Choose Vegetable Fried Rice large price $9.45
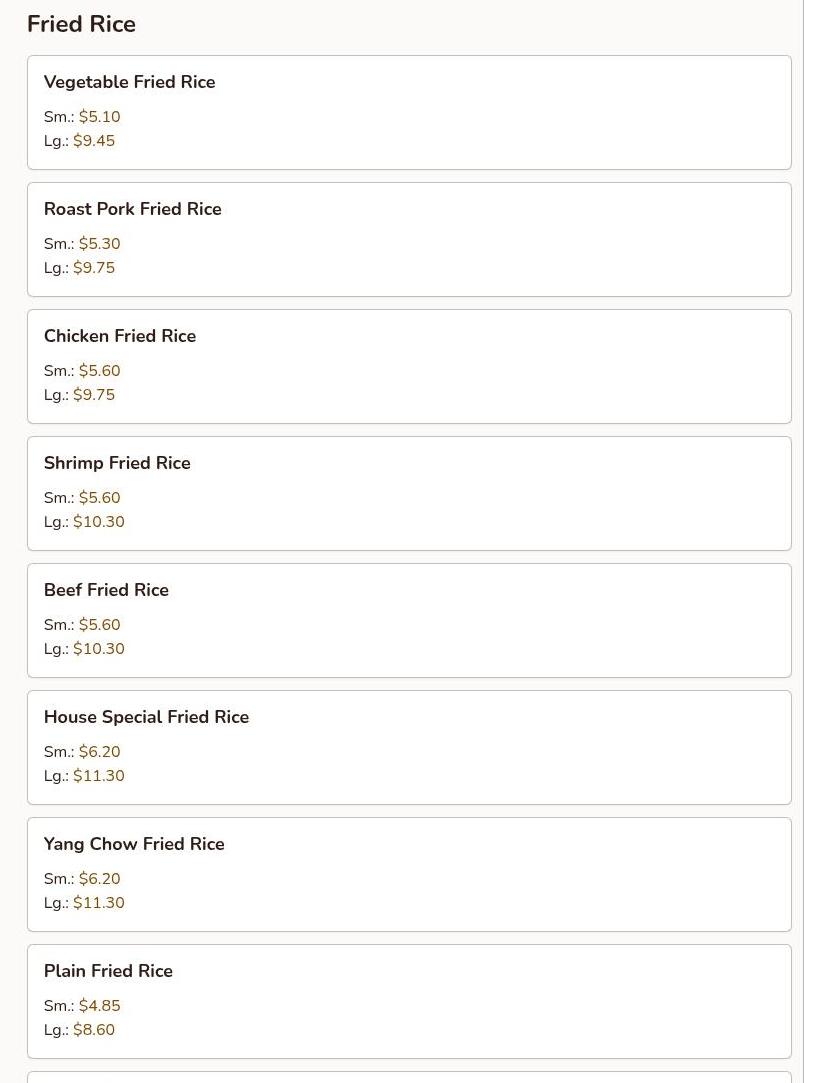824x1083 pixels. point(94,141)
